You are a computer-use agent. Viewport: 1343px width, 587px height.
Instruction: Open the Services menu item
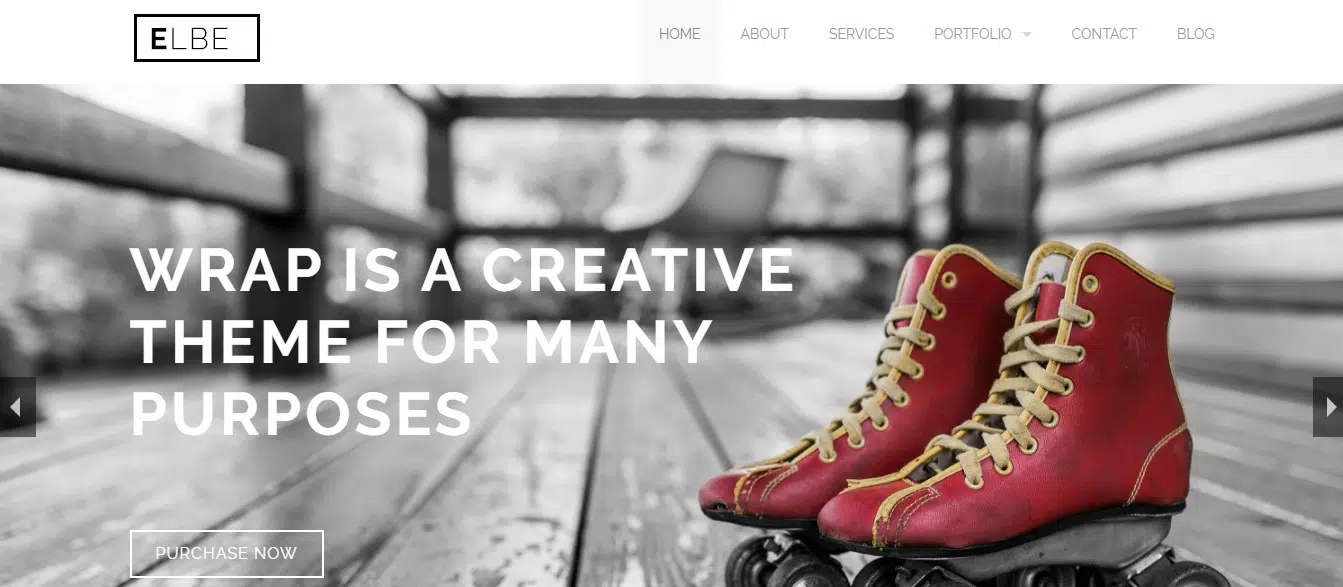click(x=862, y=34)
